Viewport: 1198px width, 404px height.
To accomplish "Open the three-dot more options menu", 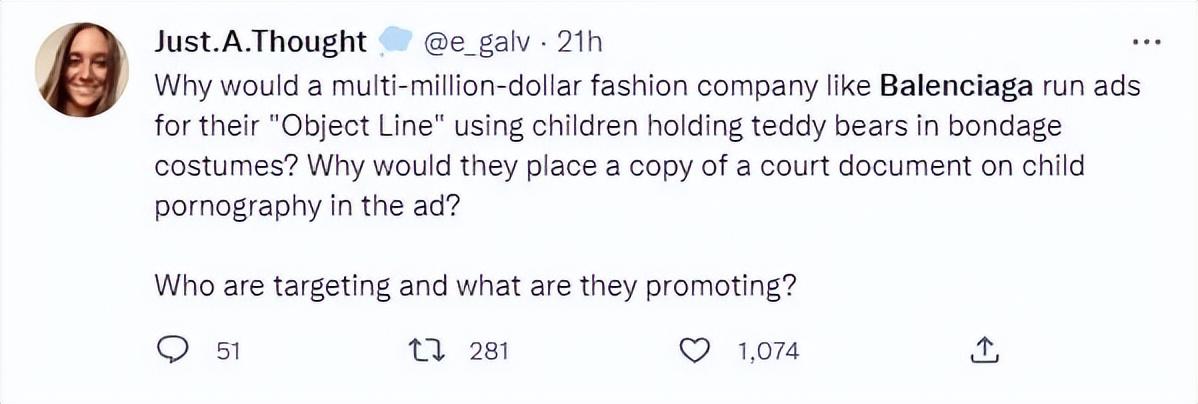I will coord(1144,42).
